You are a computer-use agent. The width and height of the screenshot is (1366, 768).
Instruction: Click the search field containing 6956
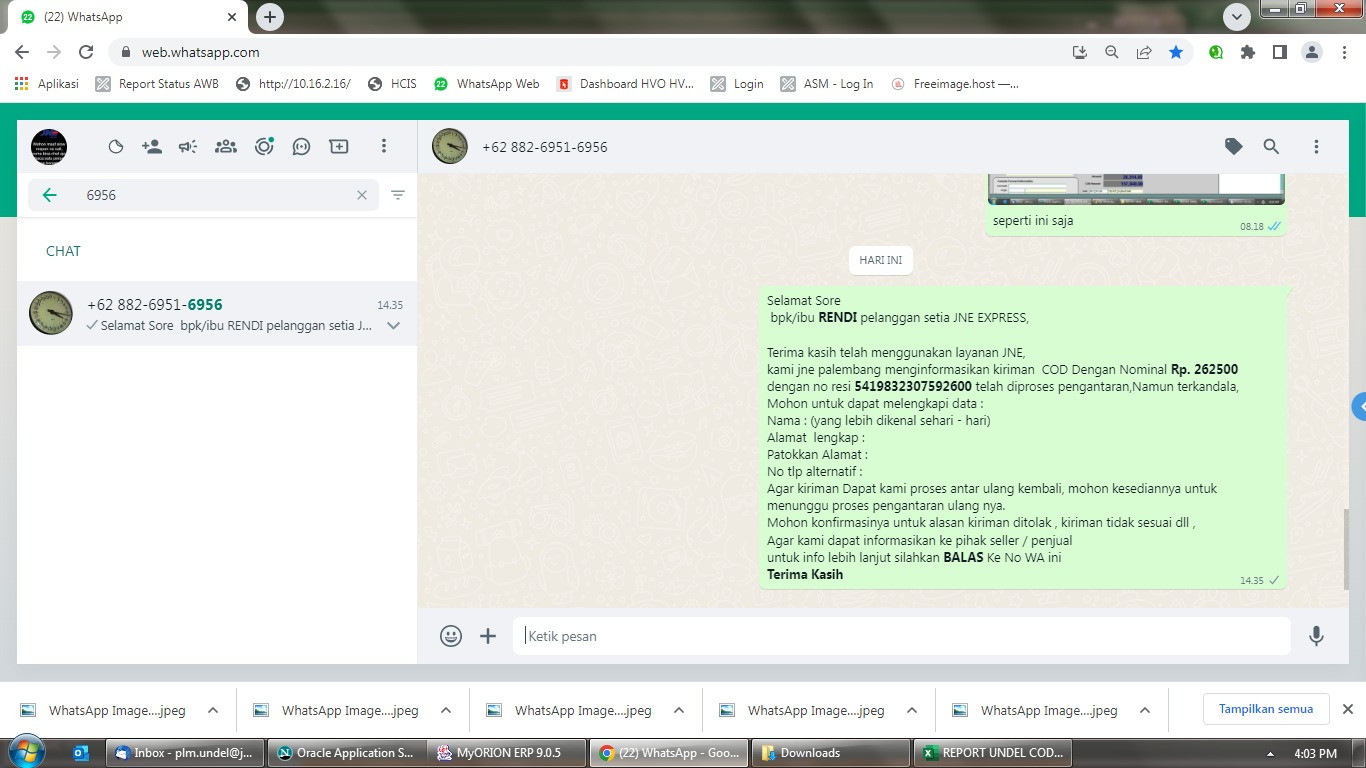(203, 195)
